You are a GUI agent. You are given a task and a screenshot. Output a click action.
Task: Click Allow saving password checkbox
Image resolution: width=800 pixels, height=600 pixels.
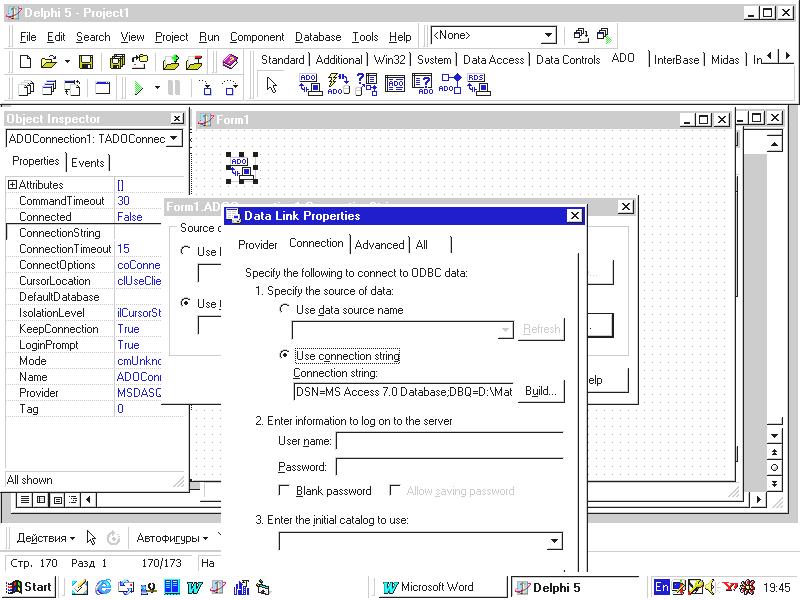pyautogui.click(x=394, y=490)
